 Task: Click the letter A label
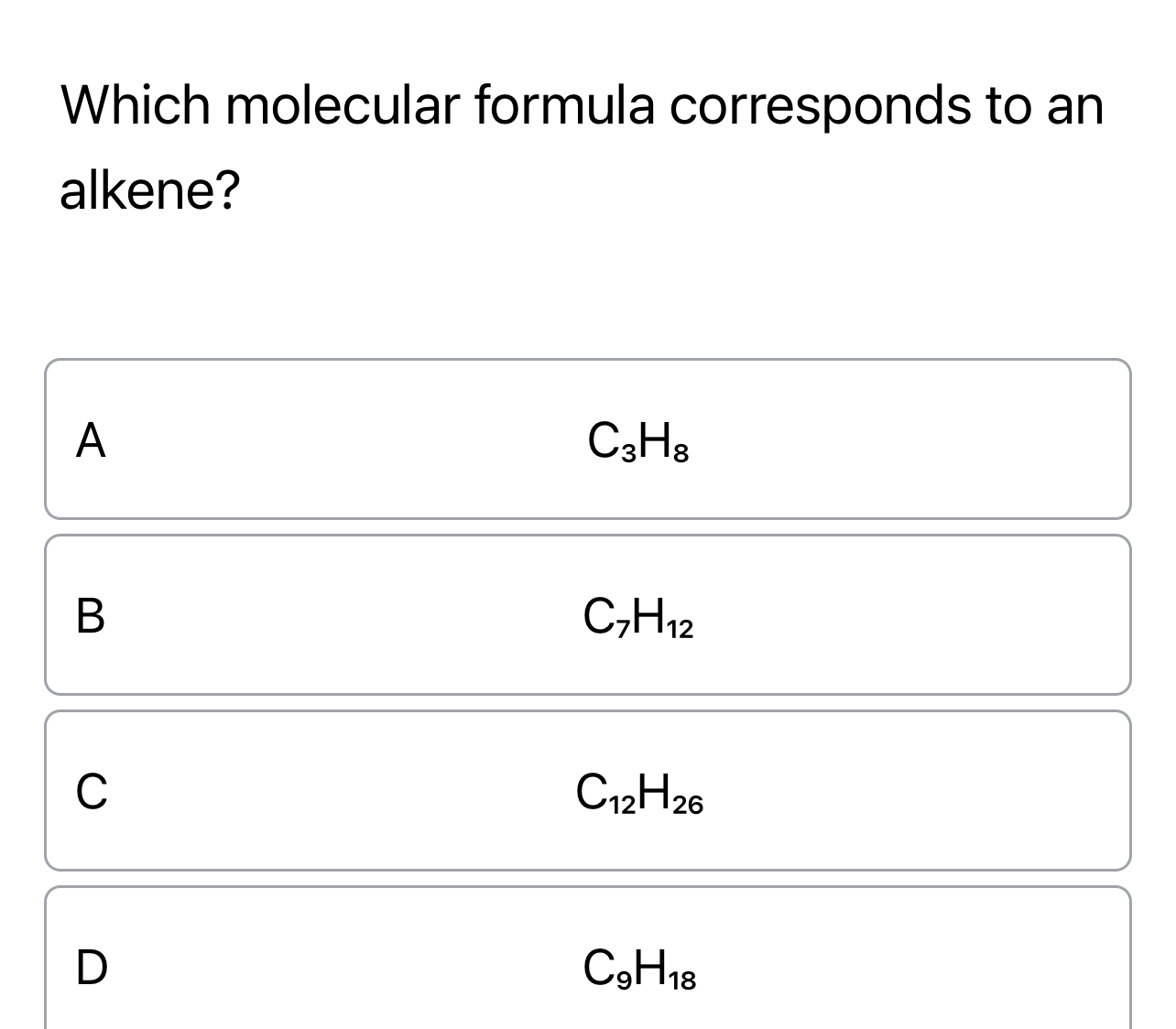(x=92, y=441)
